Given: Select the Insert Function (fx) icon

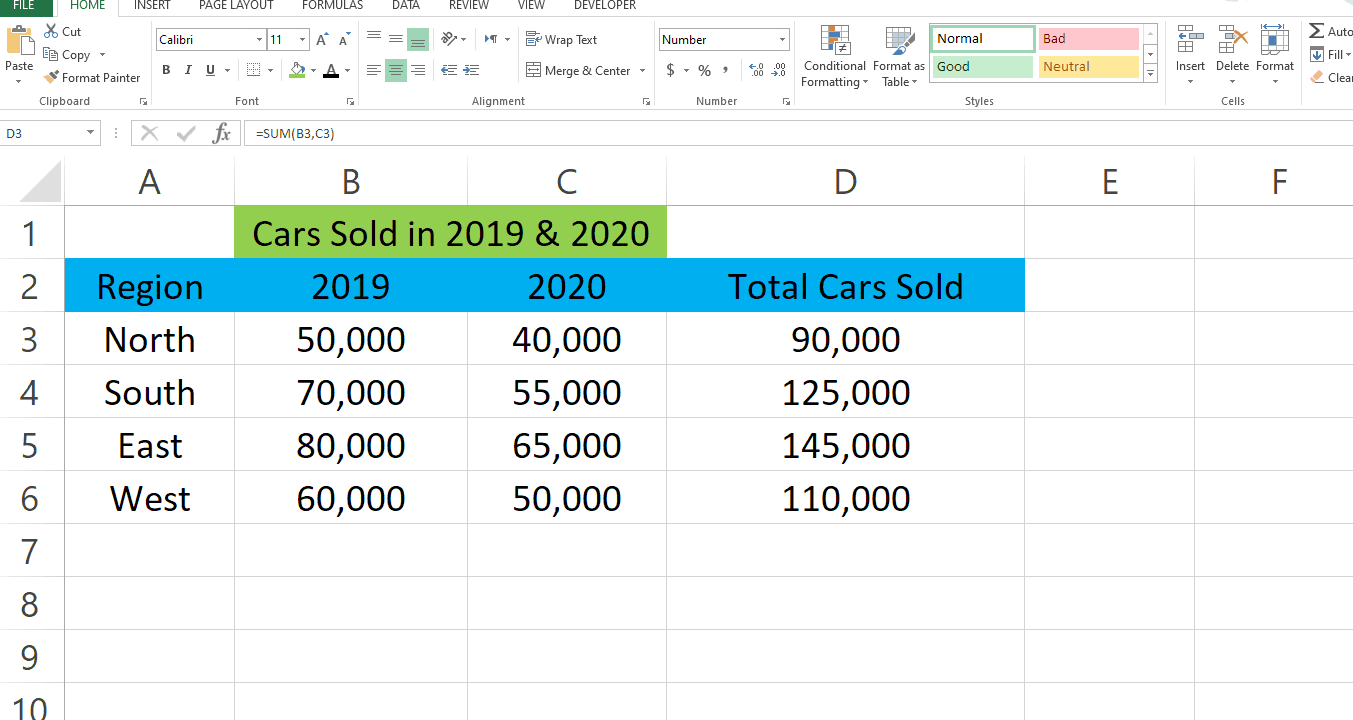Looking at the screenshot, I should (222, 132).
